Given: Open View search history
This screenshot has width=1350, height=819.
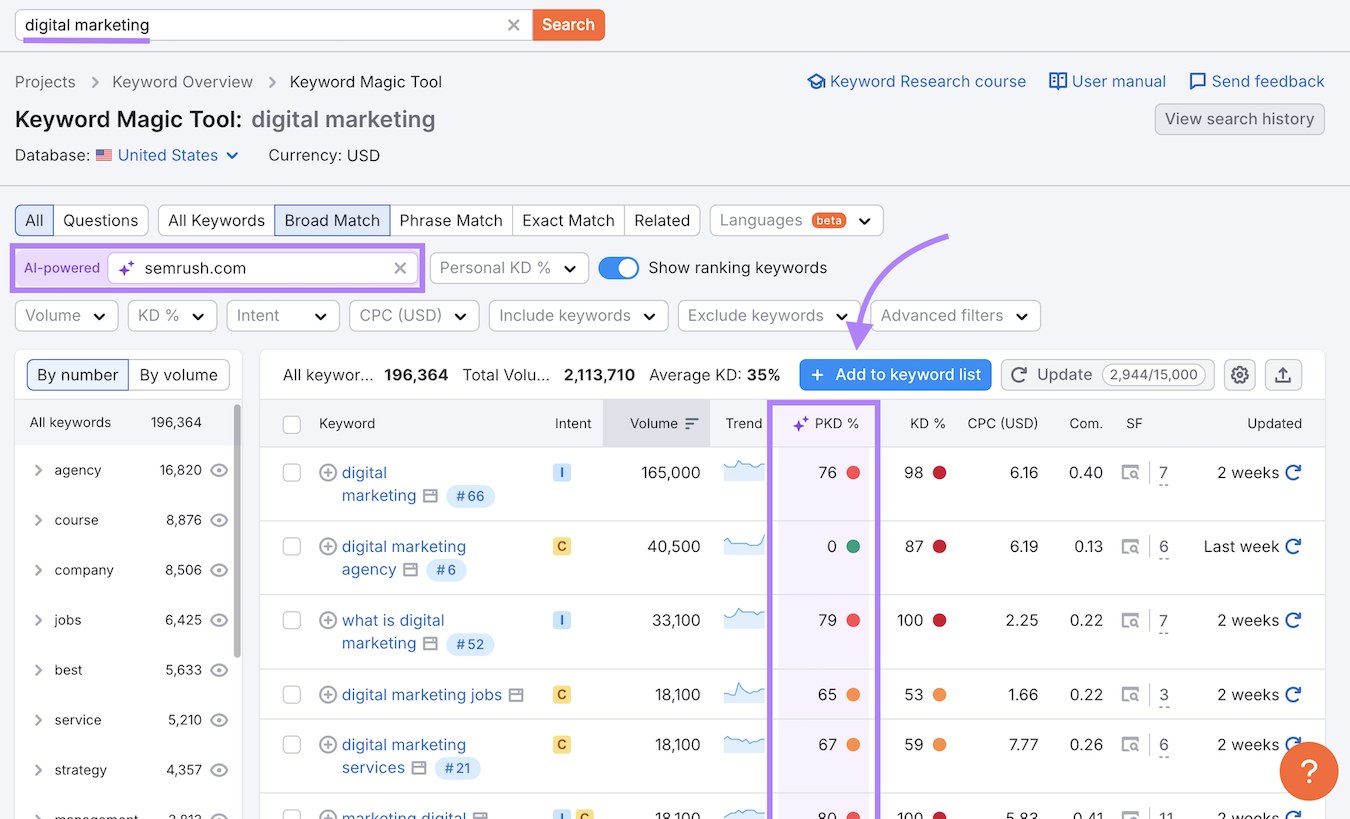Looking at the screenshot, I should coord(1239,119).
